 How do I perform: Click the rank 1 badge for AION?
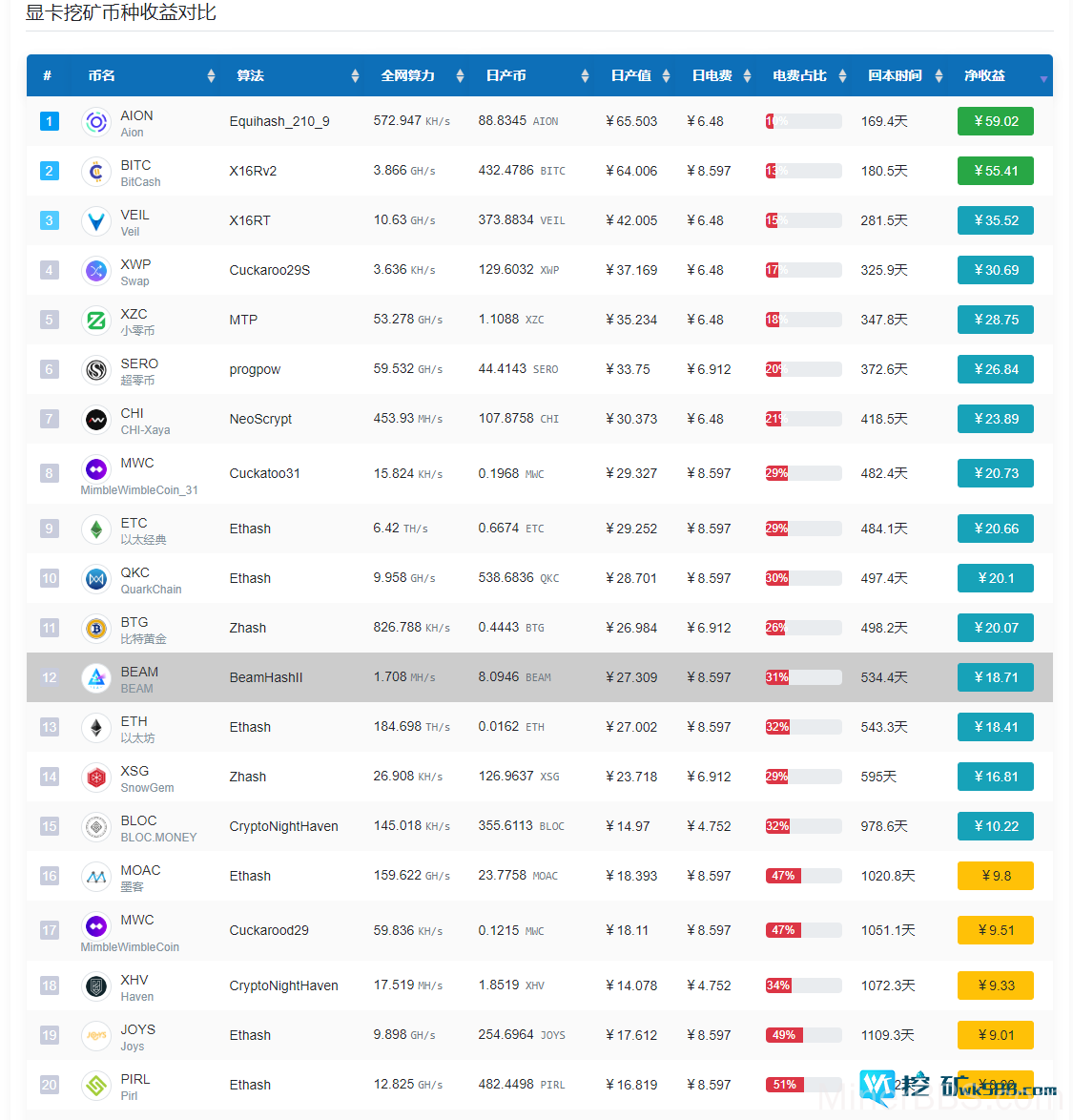(50, 121)
